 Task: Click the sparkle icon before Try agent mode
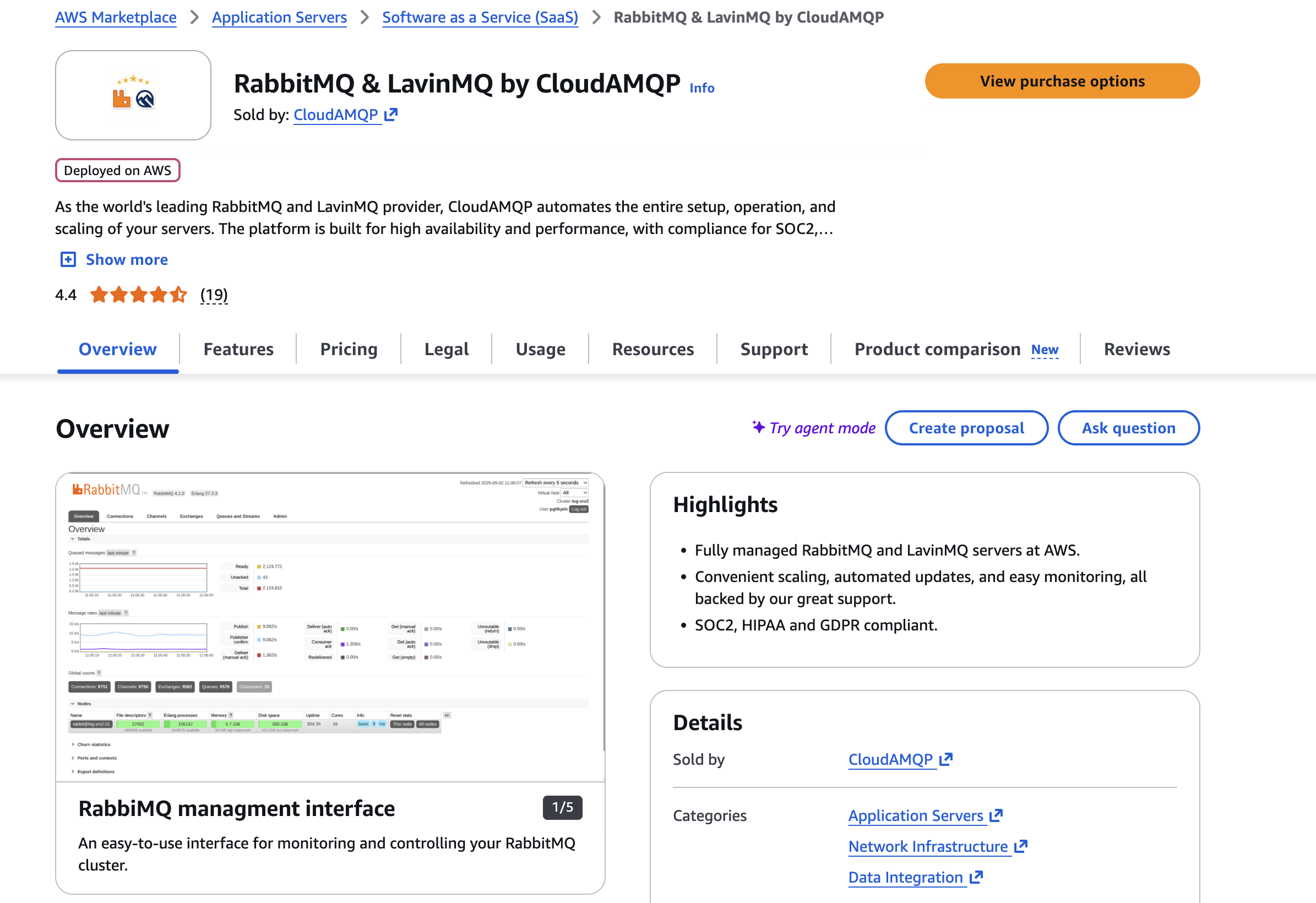click(758, 426)
